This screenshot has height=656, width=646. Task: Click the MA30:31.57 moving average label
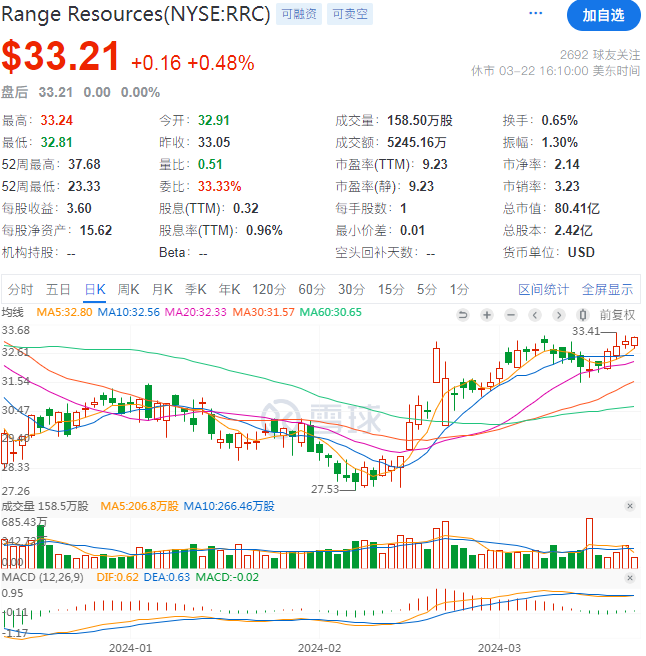coord(264,312)
